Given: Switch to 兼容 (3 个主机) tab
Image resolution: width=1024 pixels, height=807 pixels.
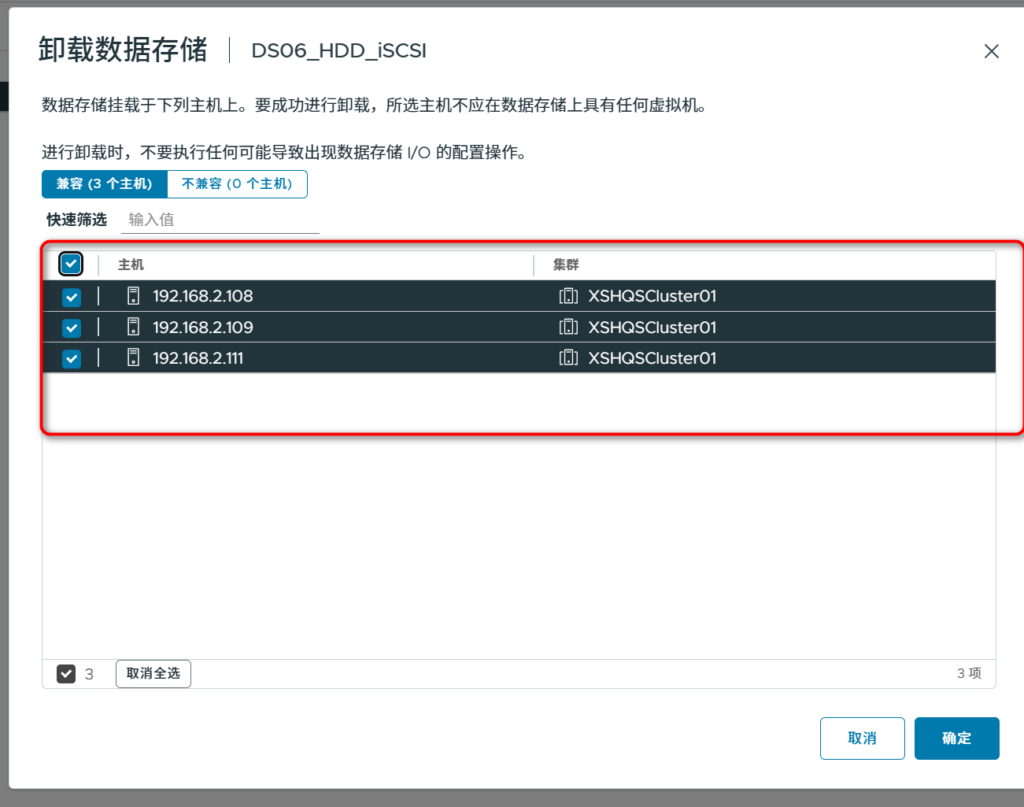Looking at the screenshot, I should 104,184.
